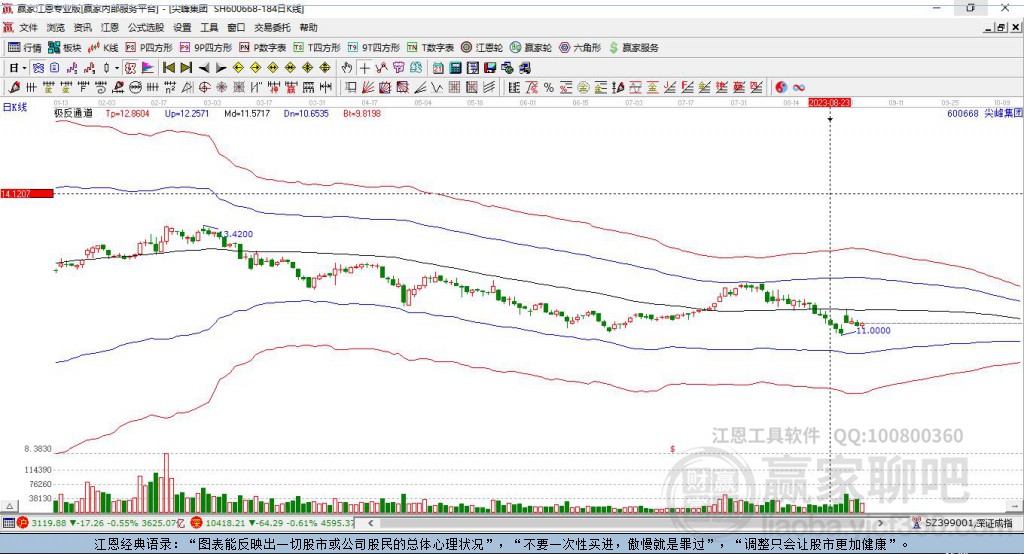Select the n² square tool icon

tap(170, 88)
